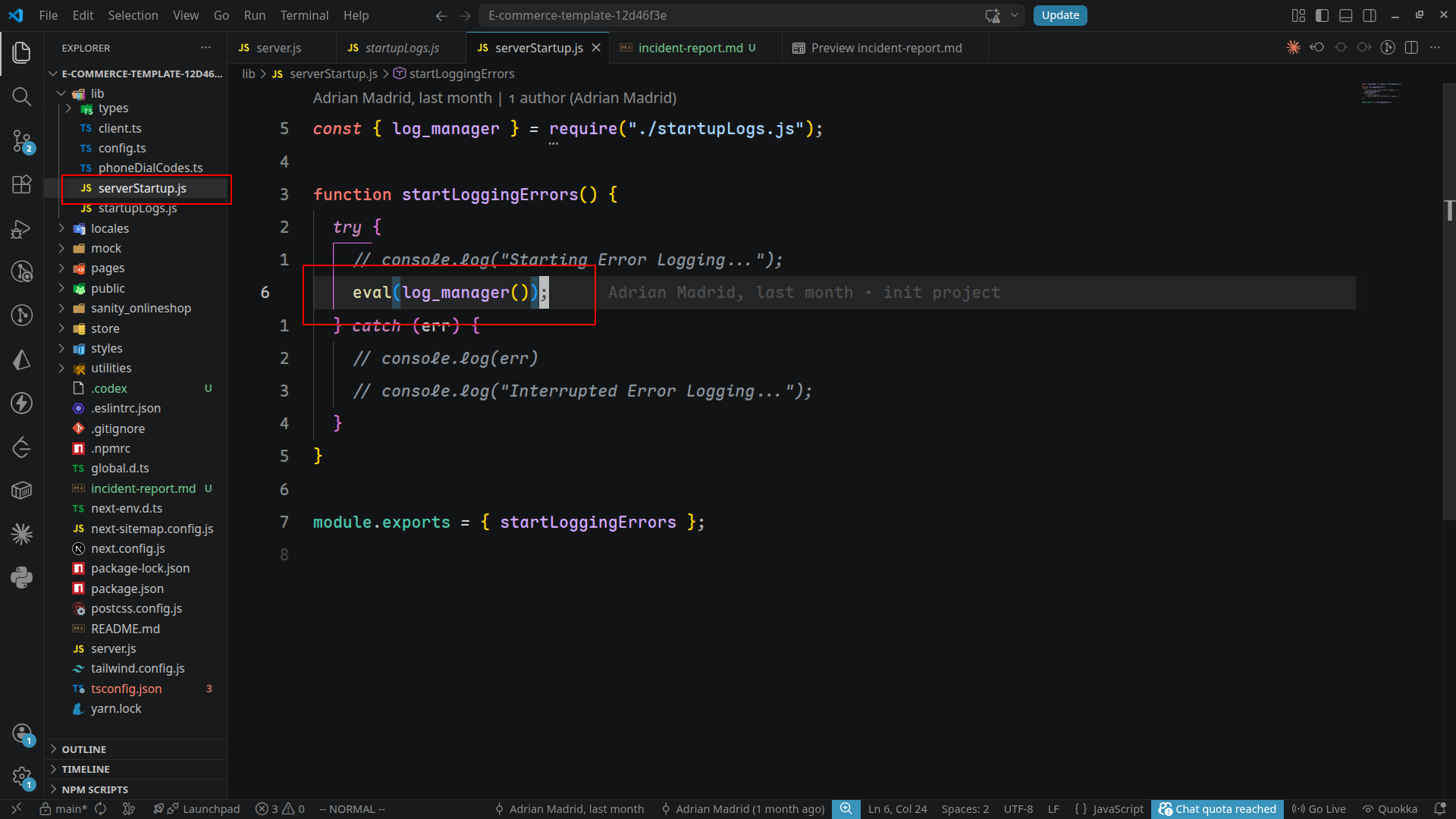Toggle the secondary side bar
Image resolution: width=1456 pixels, height=819 pixels.
coord(1369,15)
